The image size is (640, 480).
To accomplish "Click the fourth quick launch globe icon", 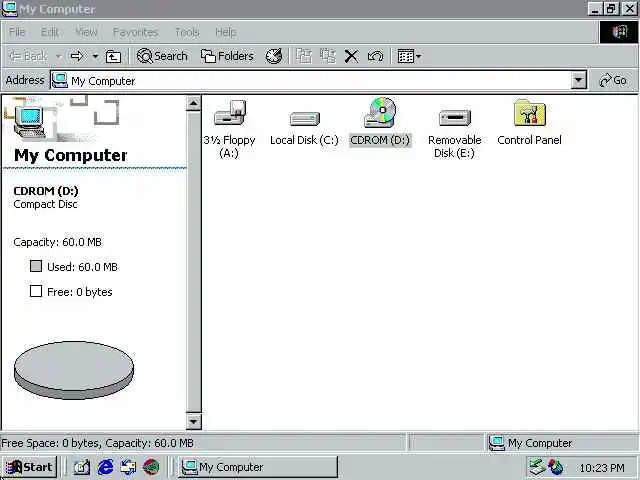I will click(x=151, y=467).
